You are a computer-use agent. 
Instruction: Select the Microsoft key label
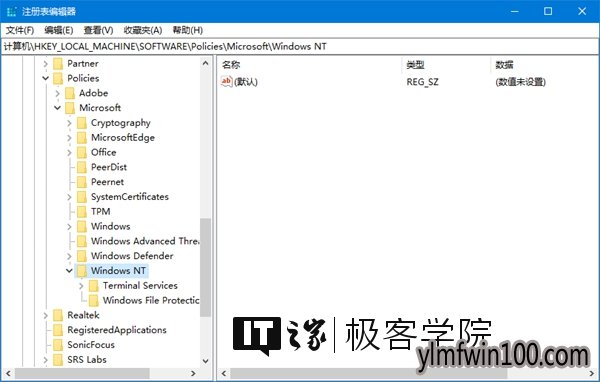point(100,108)
